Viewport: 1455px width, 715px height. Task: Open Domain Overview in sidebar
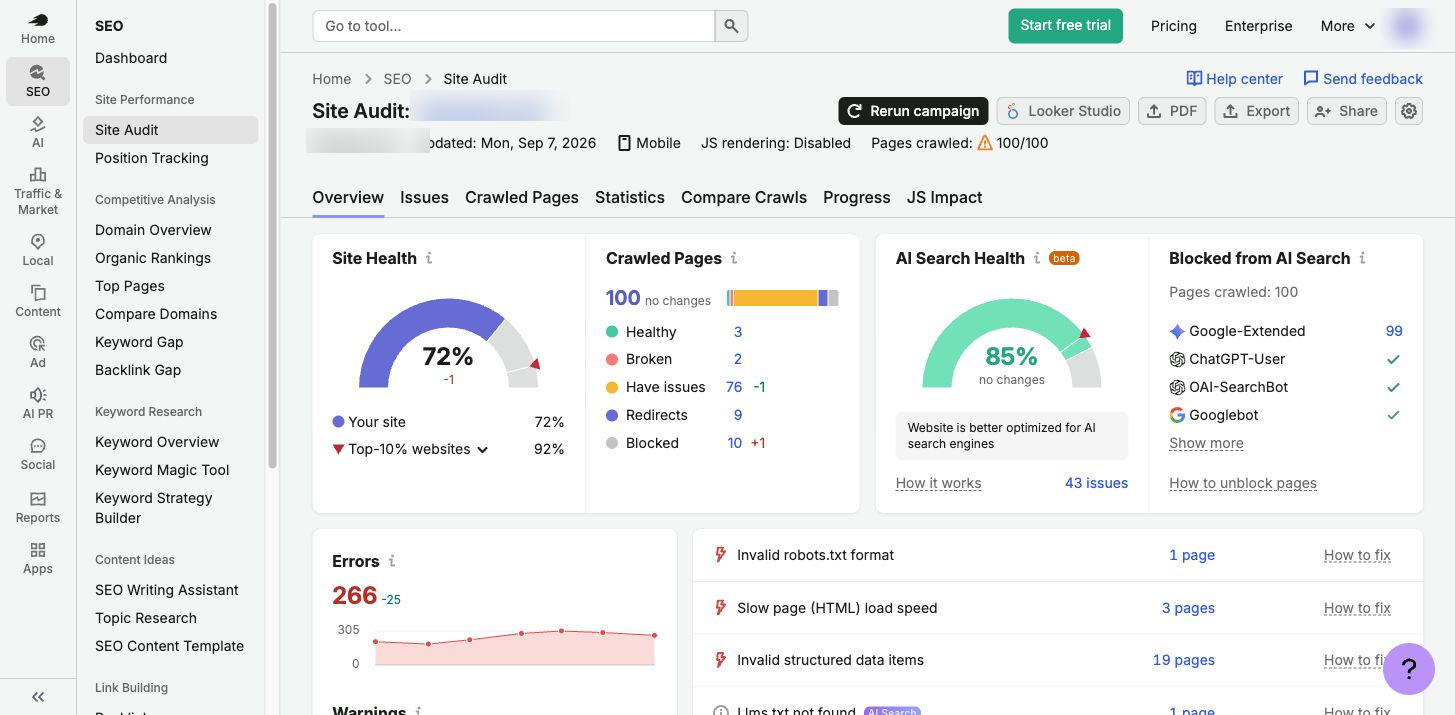pos(153,230)
